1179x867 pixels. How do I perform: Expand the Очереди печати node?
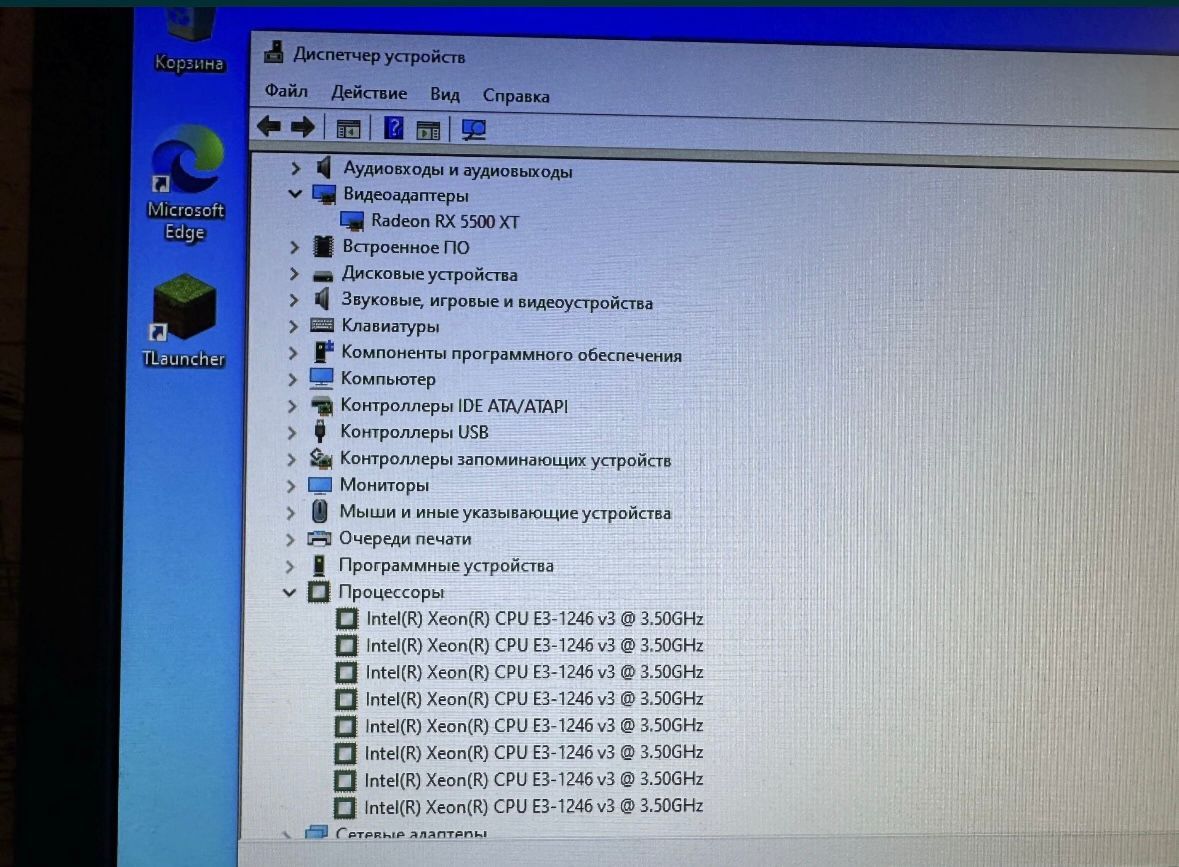[x=290, y=539]
